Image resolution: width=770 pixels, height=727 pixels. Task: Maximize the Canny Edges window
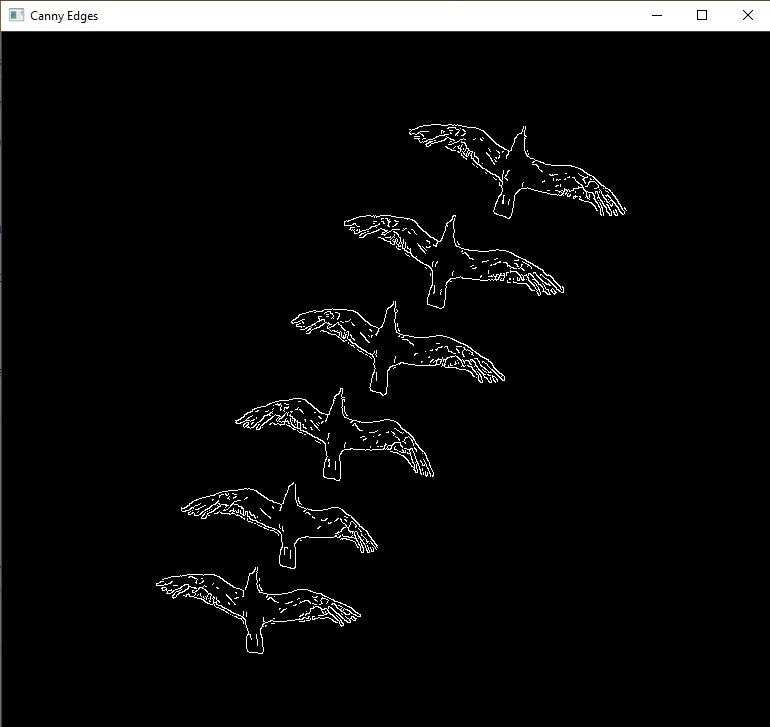point(702,16)
